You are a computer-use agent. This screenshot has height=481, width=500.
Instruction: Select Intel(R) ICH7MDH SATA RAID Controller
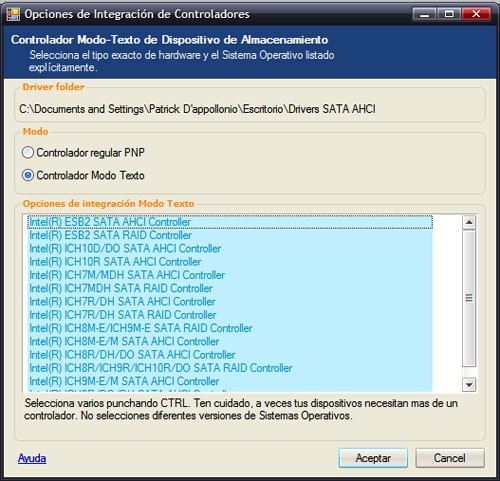(230, 289)
